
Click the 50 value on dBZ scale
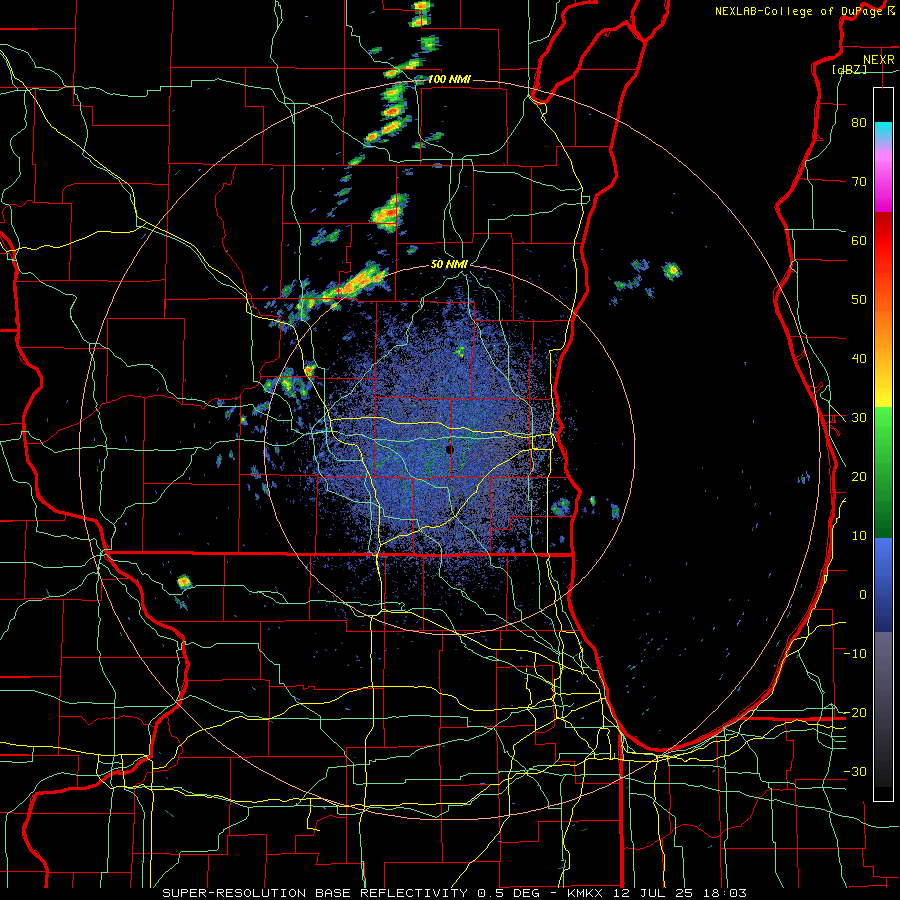[x=859, y=300]
